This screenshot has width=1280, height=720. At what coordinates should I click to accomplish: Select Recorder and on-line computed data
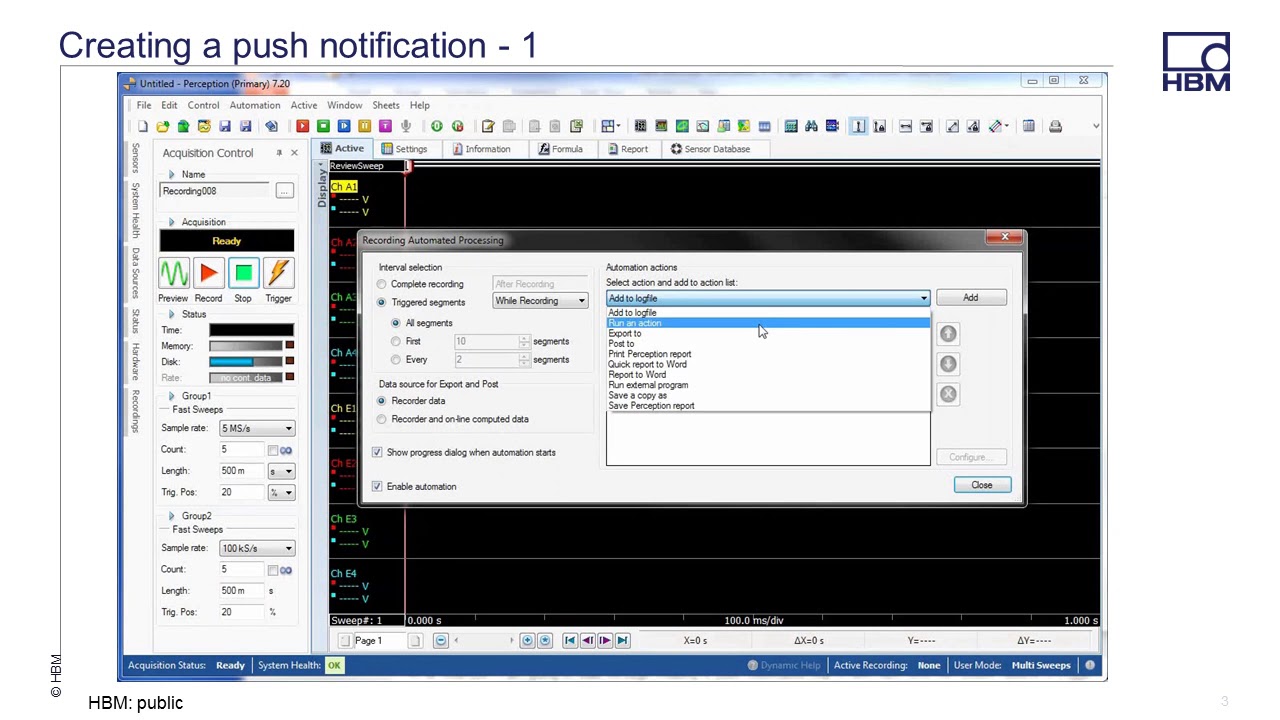point(381,419)
